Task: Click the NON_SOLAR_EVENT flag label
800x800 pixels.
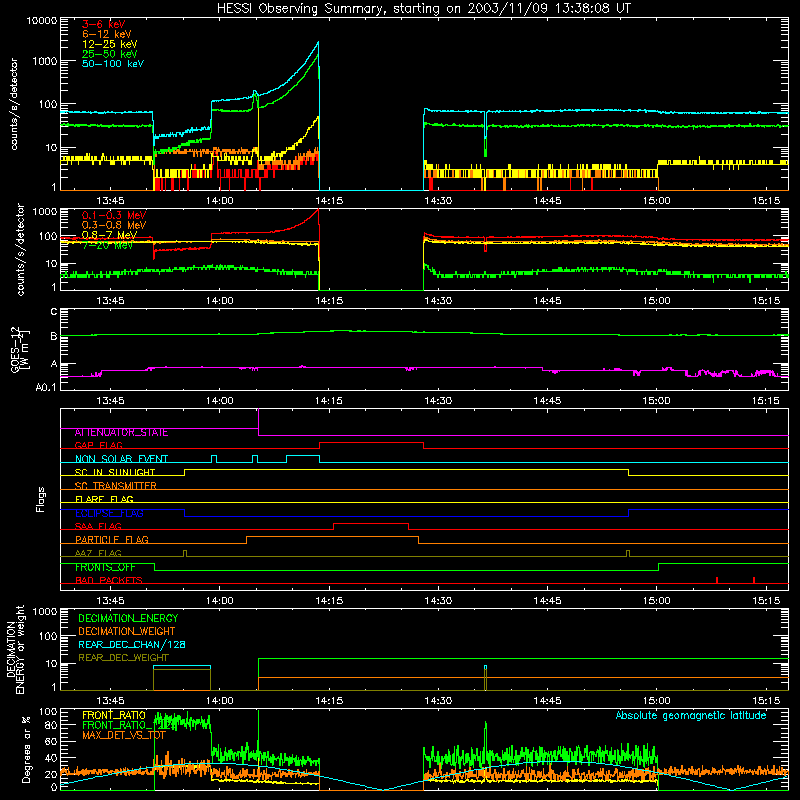Action: [121, 459]
